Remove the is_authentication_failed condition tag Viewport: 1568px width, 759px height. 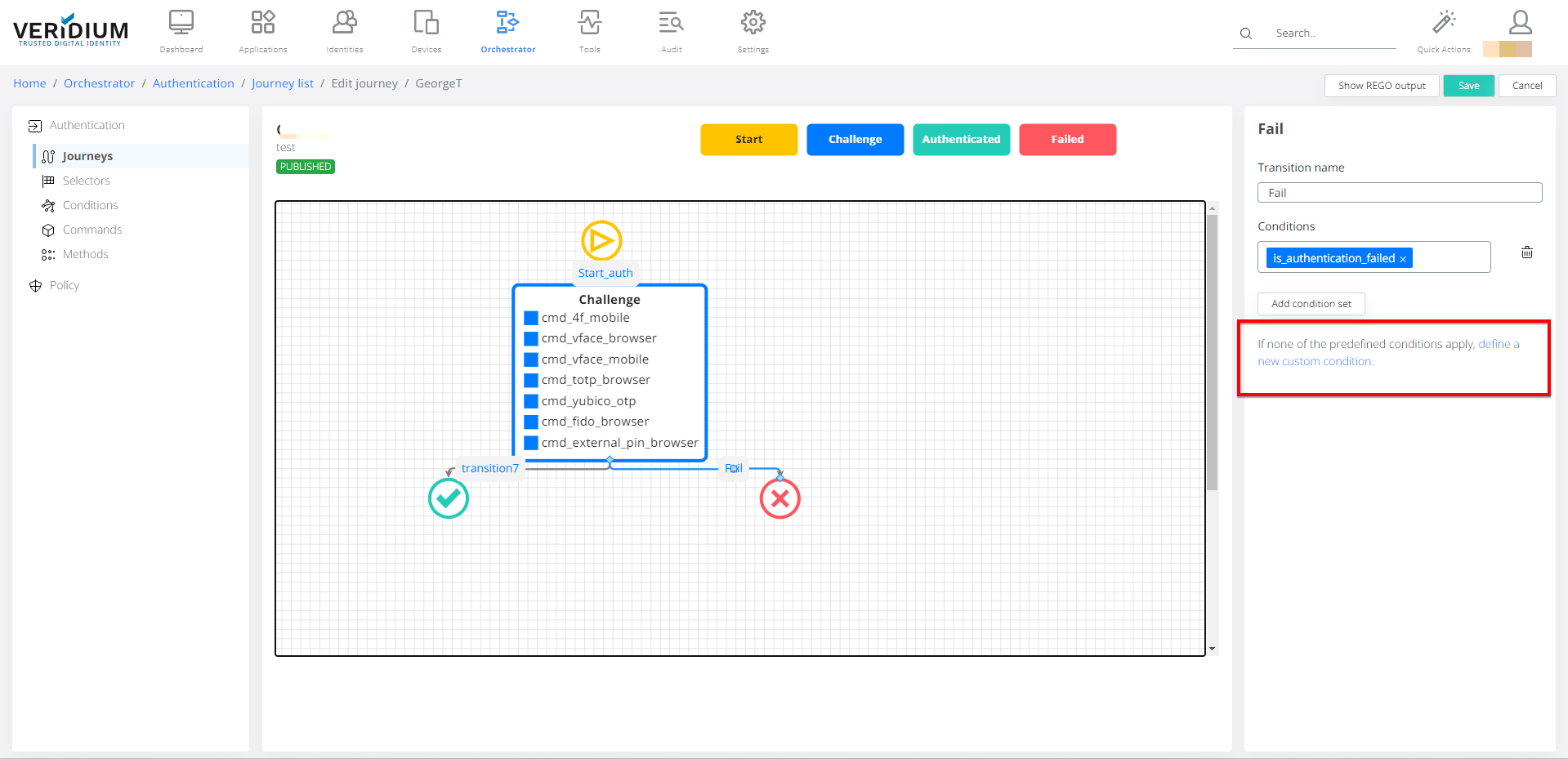1403,259
